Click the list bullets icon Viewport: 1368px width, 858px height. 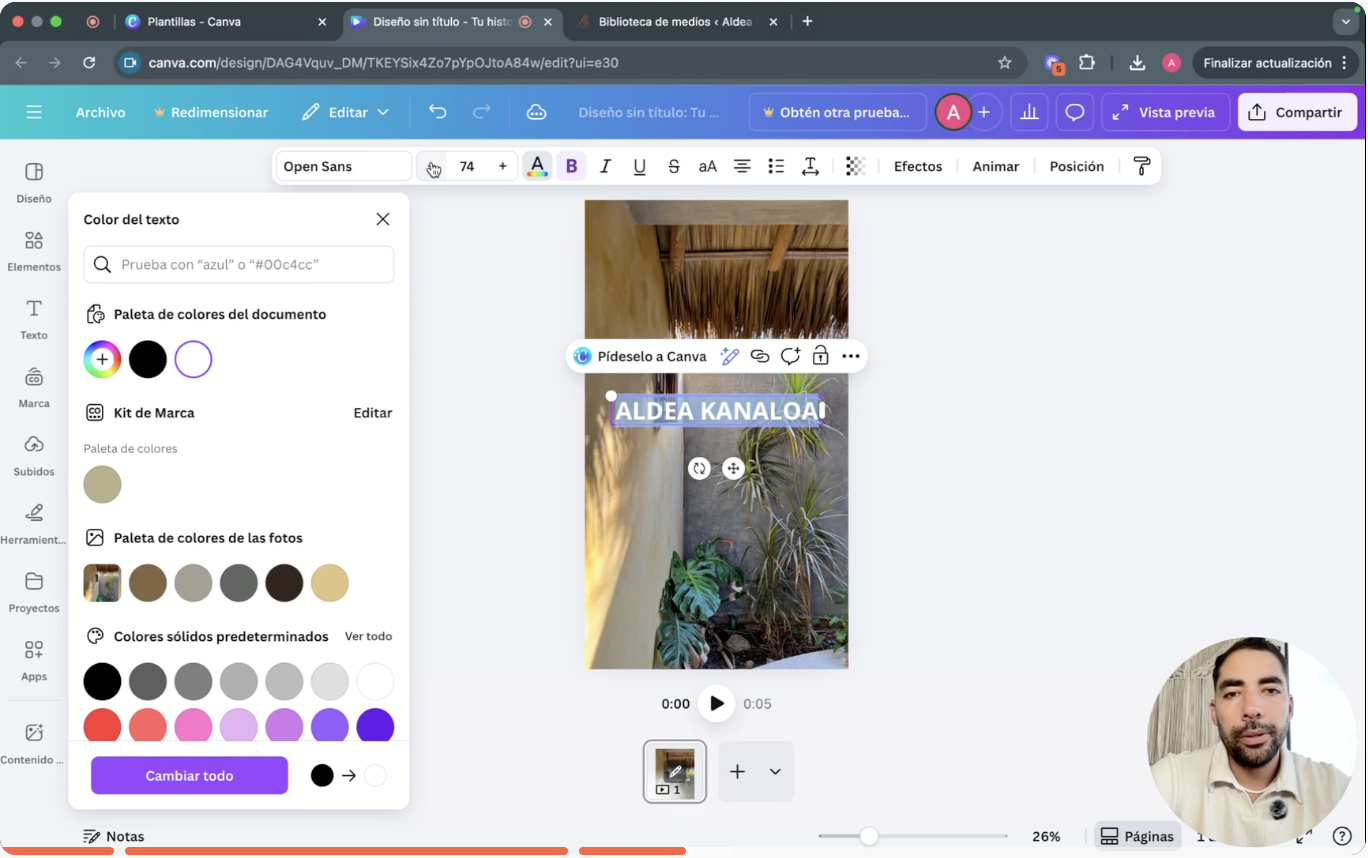(776, 167)
